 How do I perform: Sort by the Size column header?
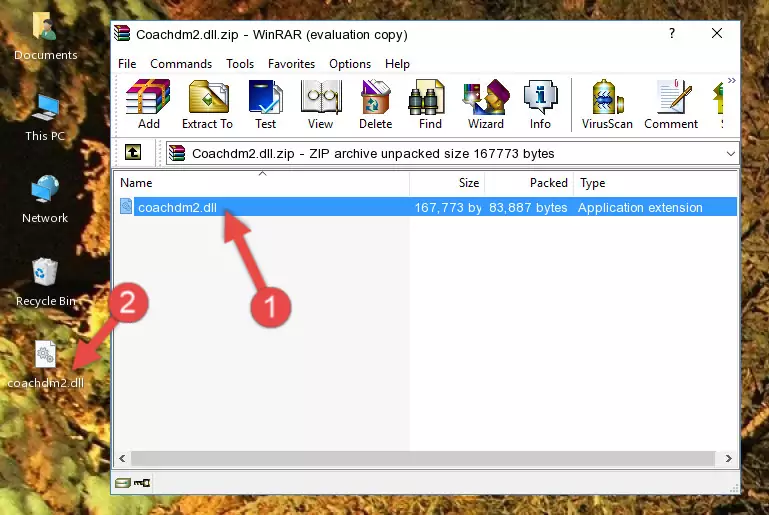[x=447, y=183]
